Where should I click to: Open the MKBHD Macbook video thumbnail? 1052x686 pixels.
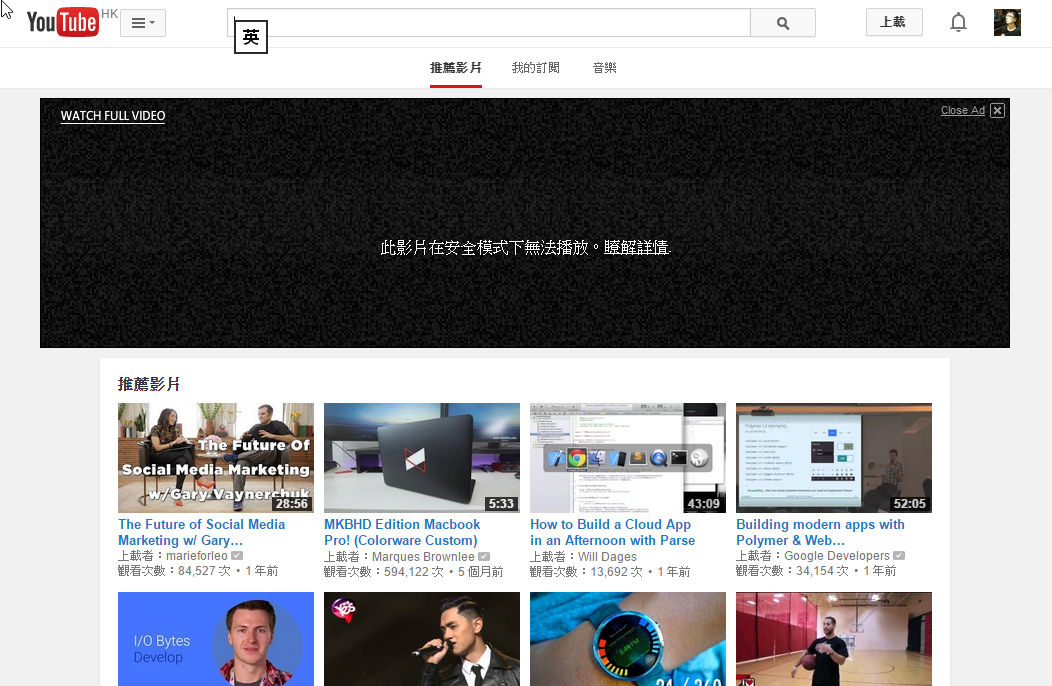point(422,458)
